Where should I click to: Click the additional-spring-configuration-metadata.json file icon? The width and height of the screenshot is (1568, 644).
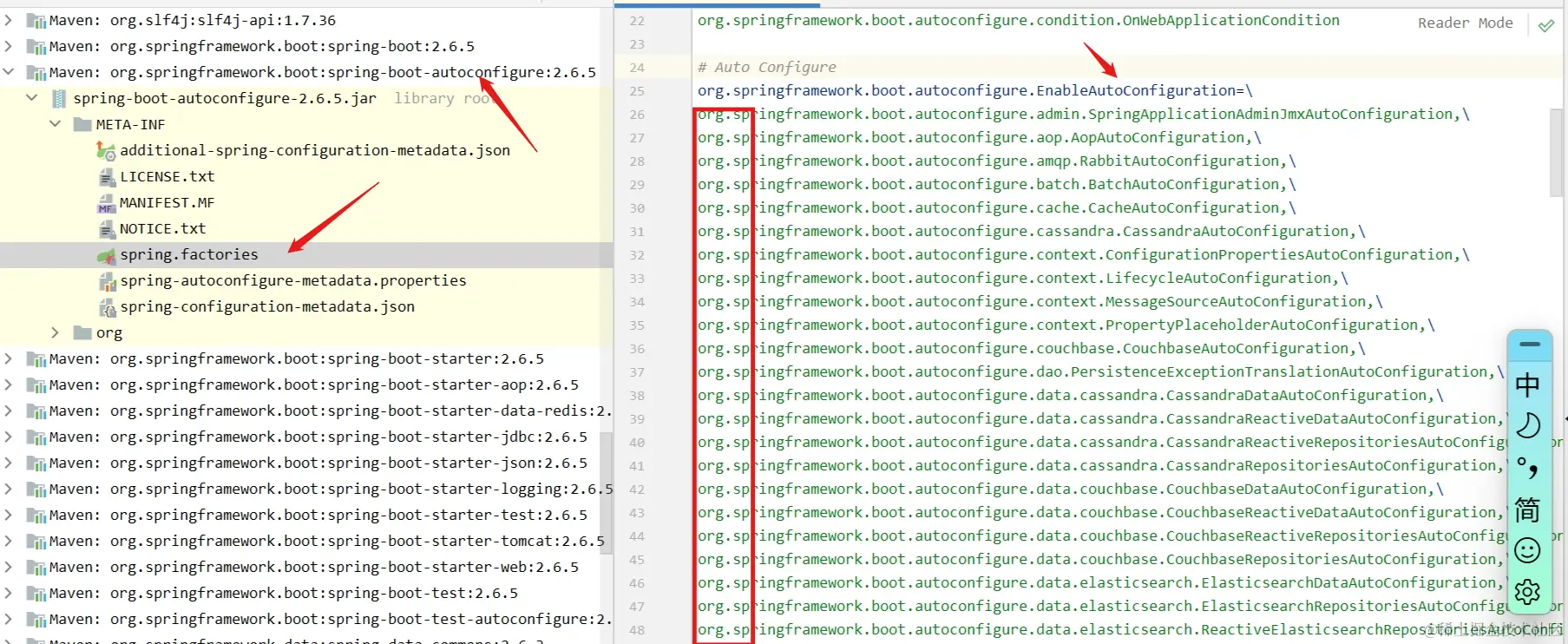pos(106,151)
